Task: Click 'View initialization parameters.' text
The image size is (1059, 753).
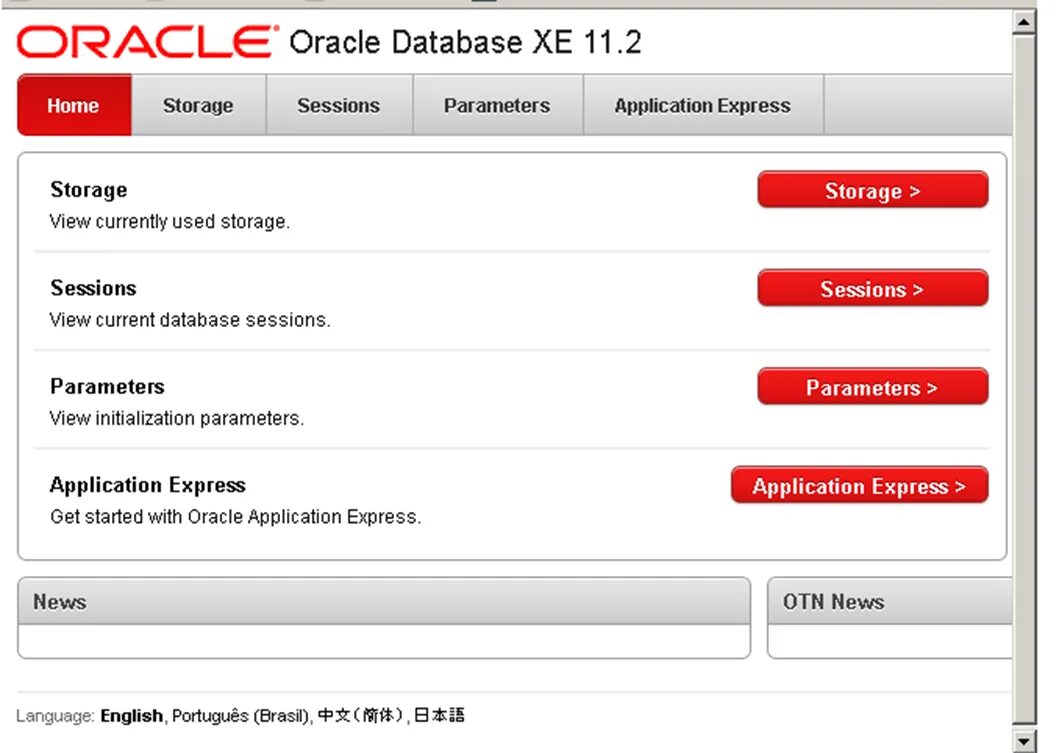Action: pos(177,418)
